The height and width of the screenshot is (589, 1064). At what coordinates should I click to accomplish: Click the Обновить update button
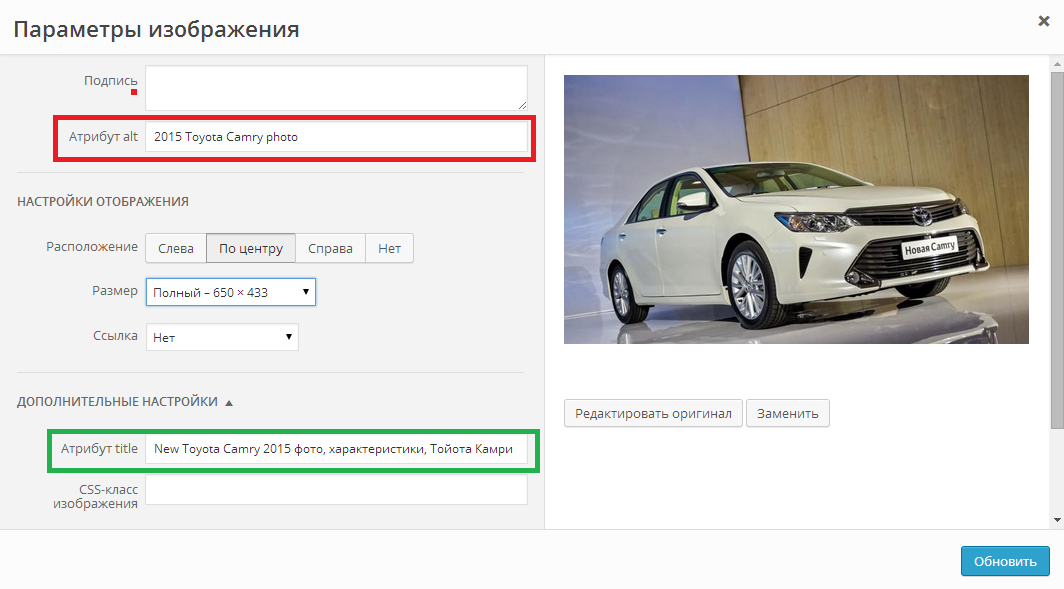[x=1005, y=561]
